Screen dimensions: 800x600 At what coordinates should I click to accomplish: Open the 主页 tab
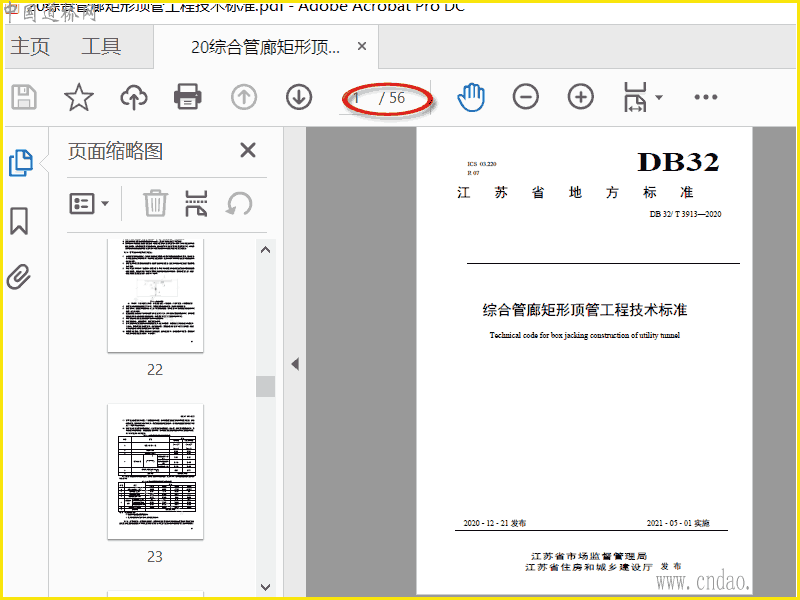click(x=30, y=46)
